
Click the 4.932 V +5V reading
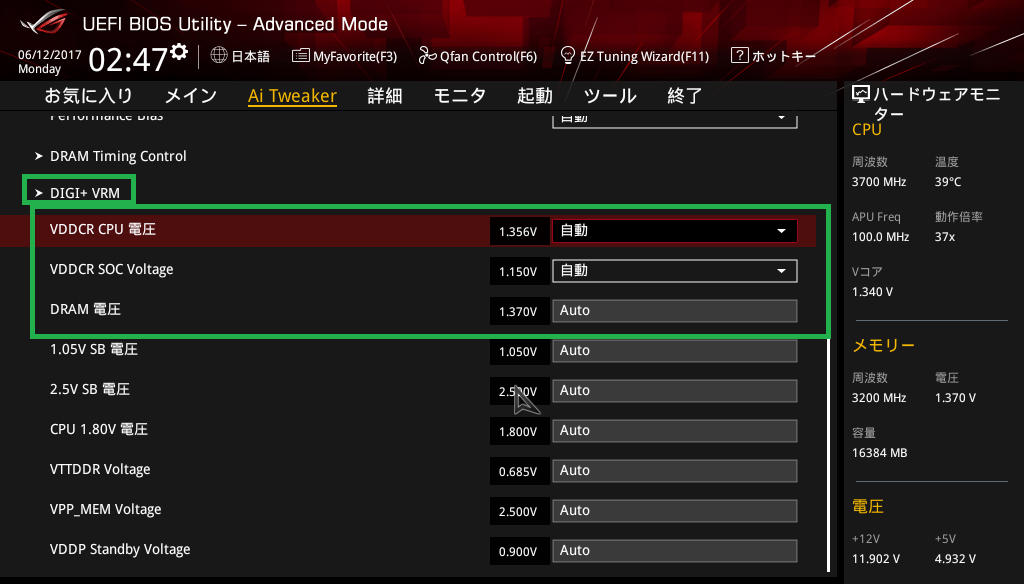point(955,559)
